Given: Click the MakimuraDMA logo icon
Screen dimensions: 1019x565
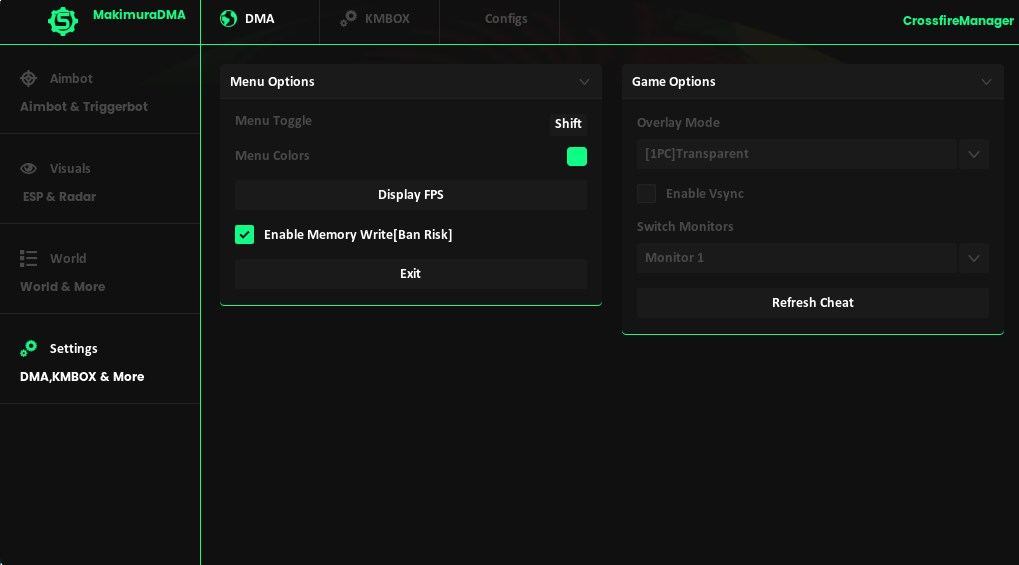Looking at the screenshot, I should click(x=63, y=21).
